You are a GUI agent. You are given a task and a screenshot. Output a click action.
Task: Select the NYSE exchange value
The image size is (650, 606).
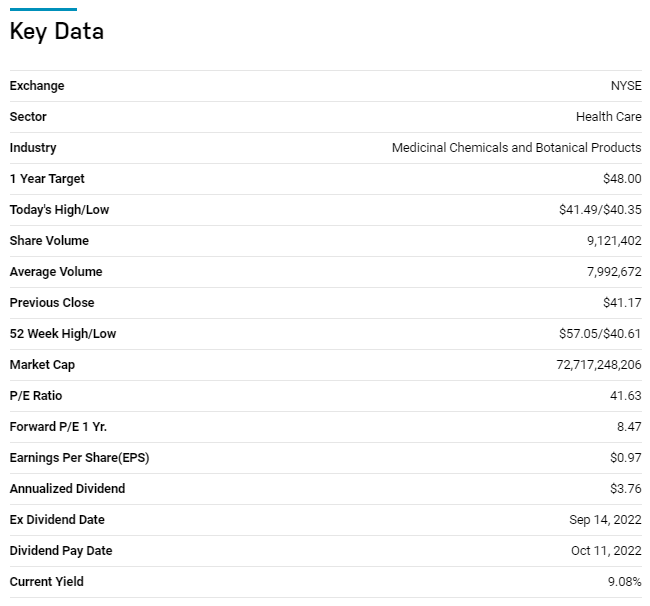[x=626, y=86]
